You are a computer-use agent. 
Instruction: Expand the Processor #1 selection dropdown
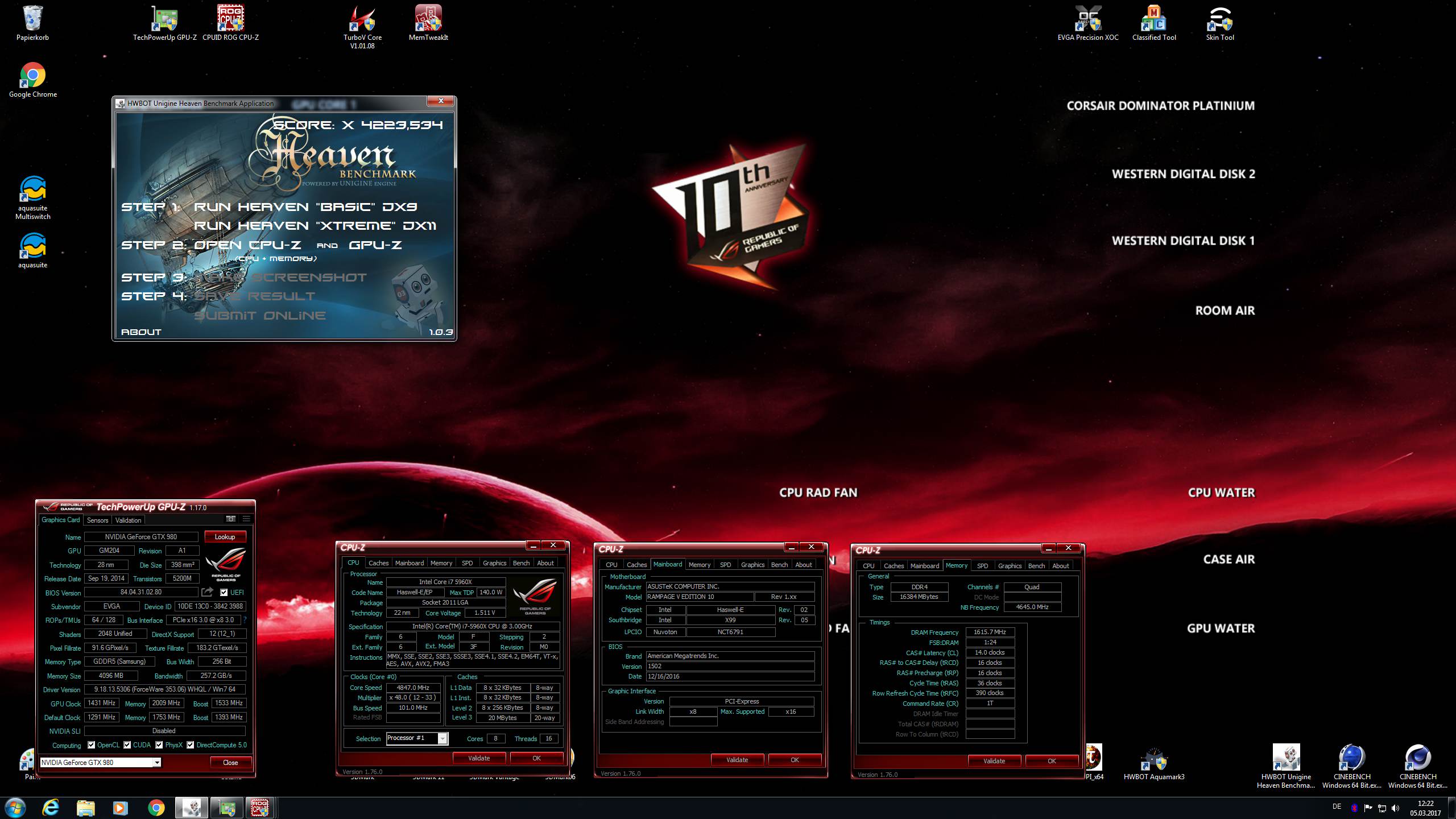click(x=442, y=738)
